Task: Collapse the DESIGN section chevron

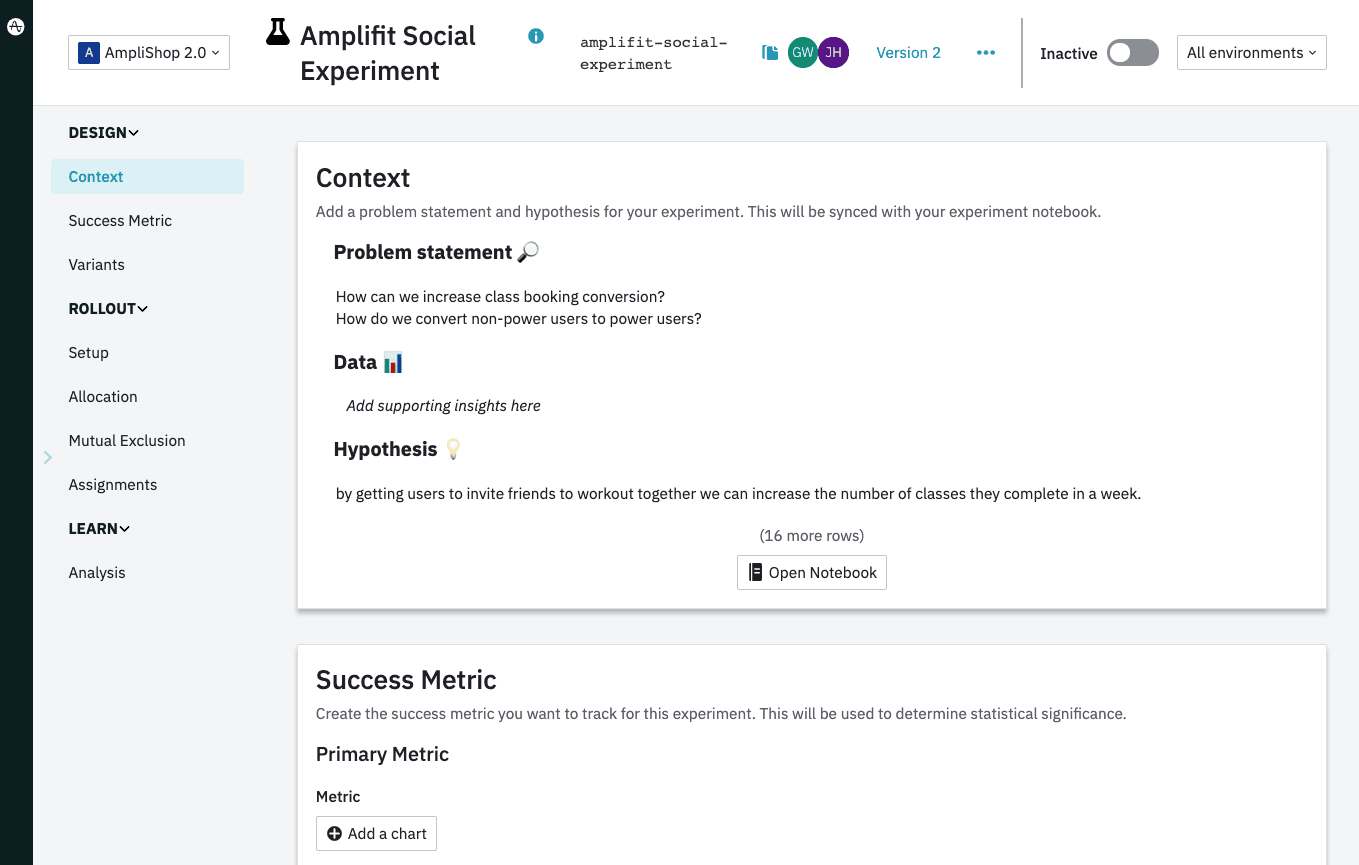Action: click(133, 132)
